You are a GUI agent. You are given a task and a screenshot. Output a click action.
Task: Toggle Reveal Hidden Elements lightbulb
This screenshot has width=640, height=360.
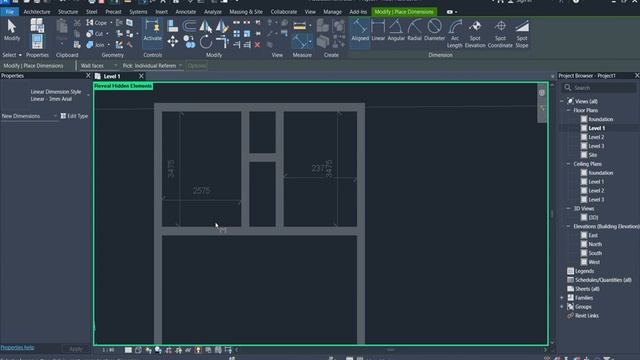click(198, 350)
